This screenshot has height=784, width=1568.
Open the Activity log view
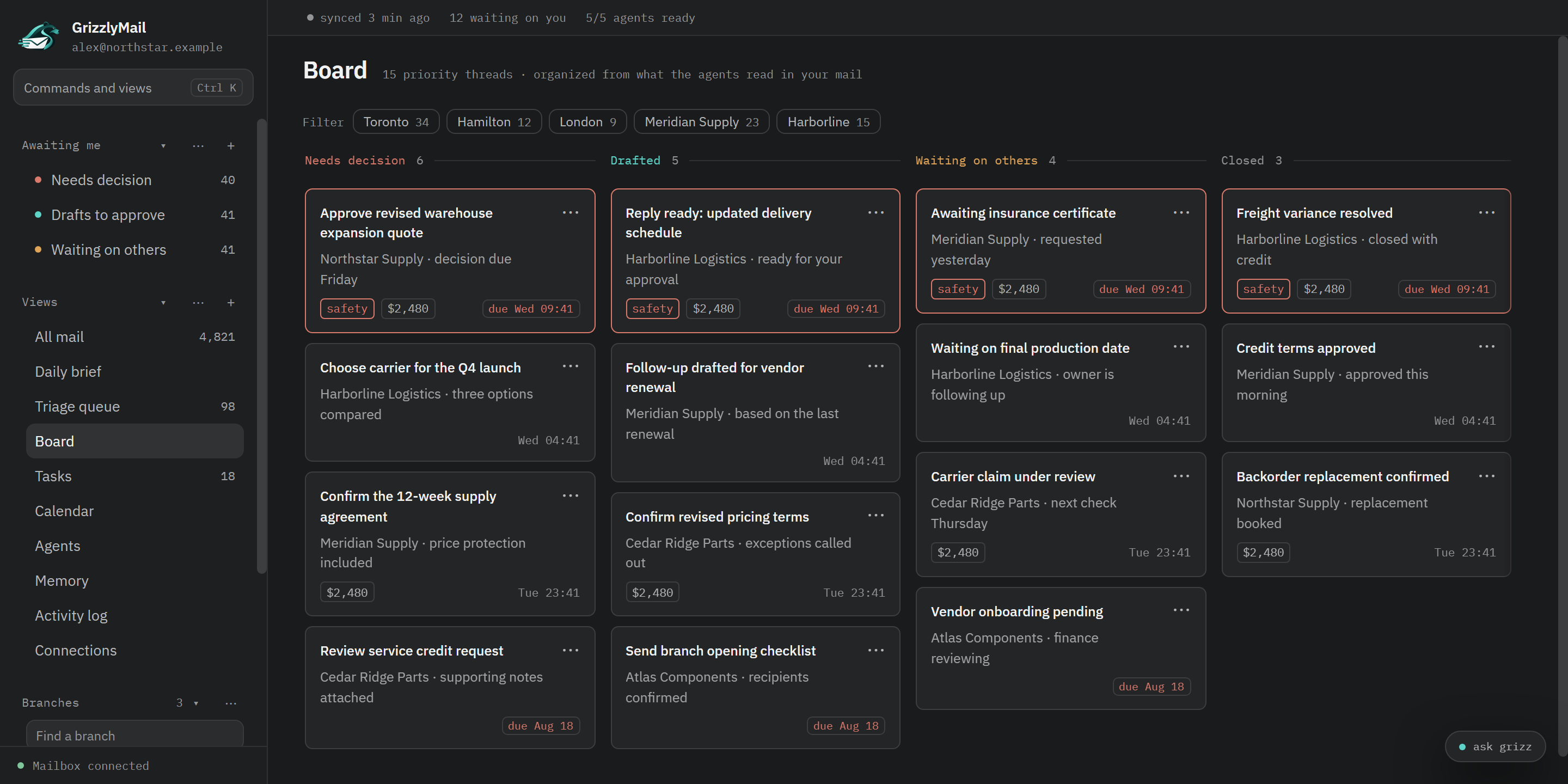coord(134,615)
